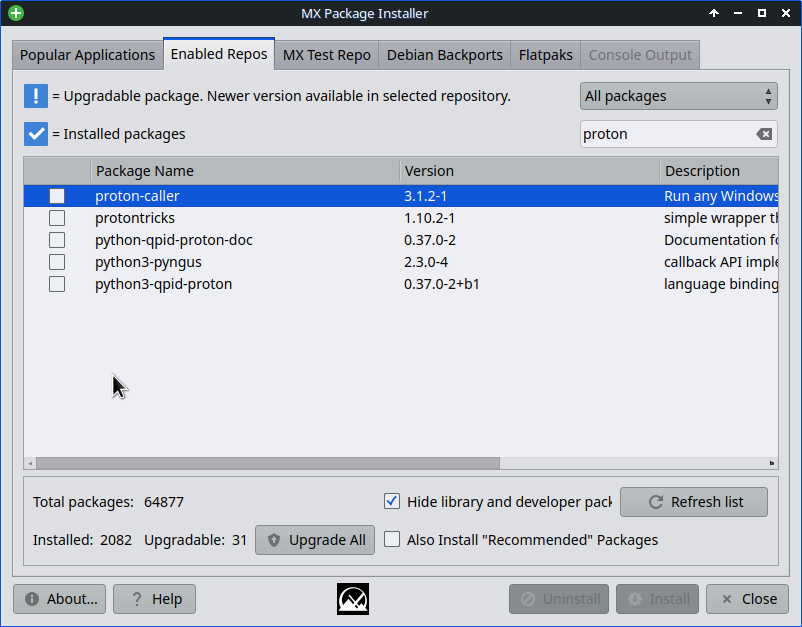Close window using title bar X
Screen dimensions: 802x627
[x=786, y=13]
